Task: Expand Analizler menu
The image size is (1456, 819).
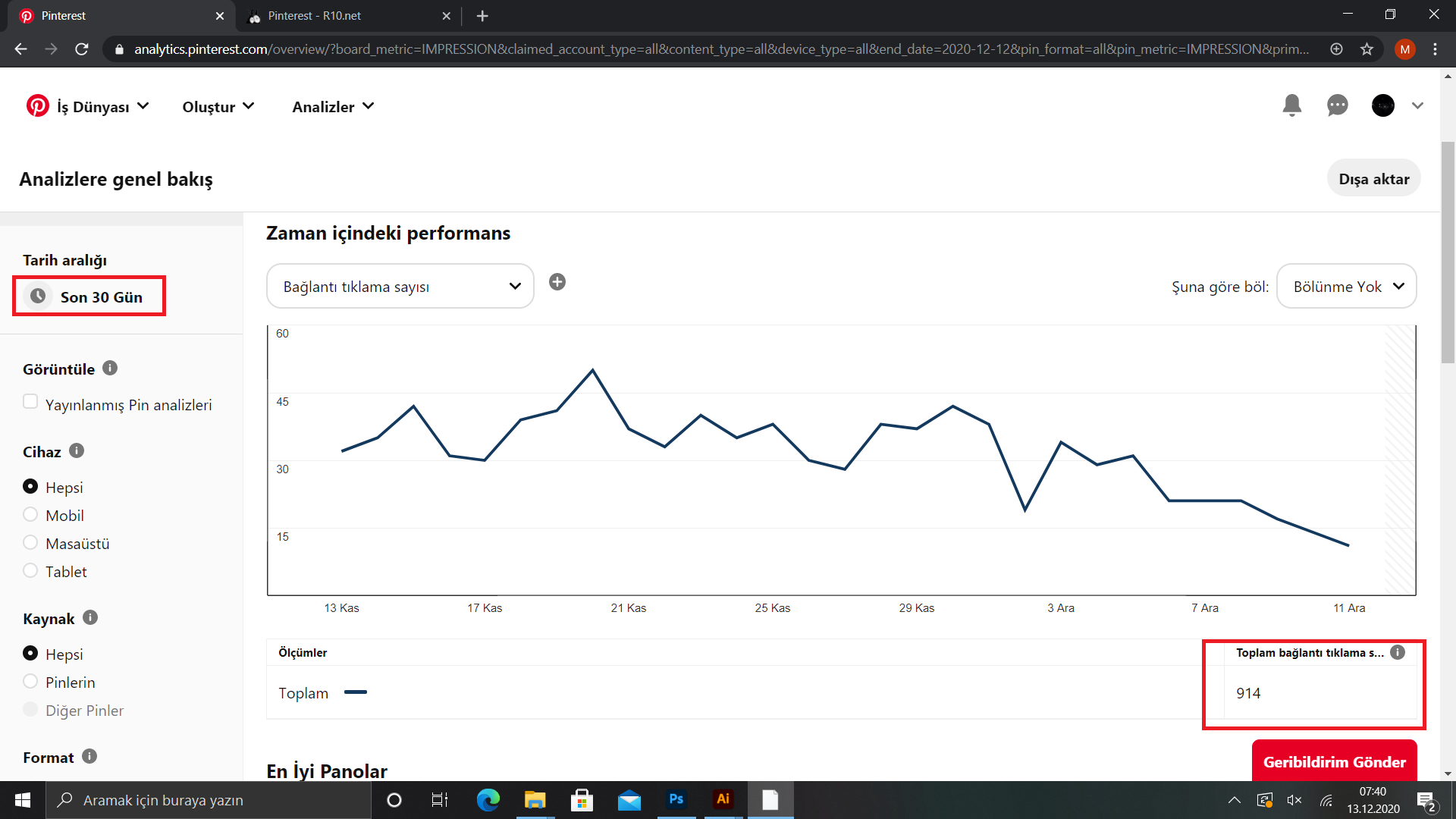Action: 333,107
